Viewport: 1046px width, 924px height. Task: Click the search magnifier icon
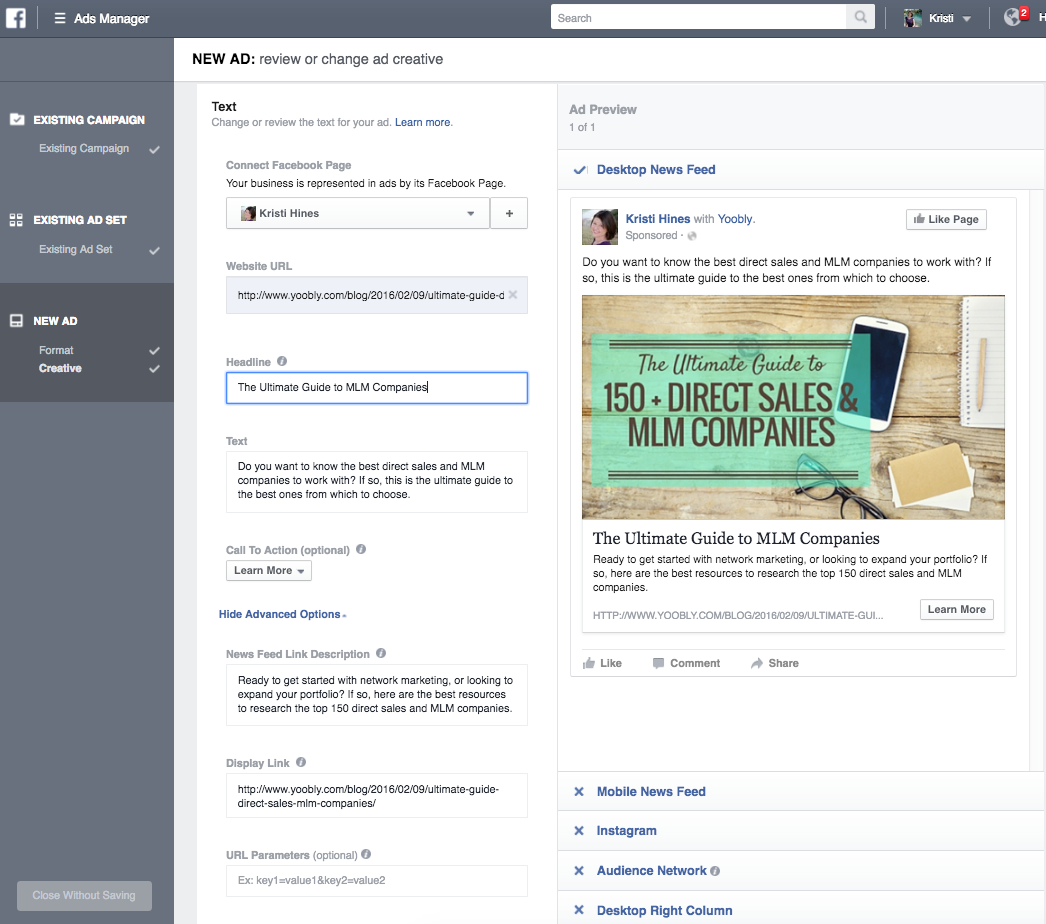[x=861, y=17]
